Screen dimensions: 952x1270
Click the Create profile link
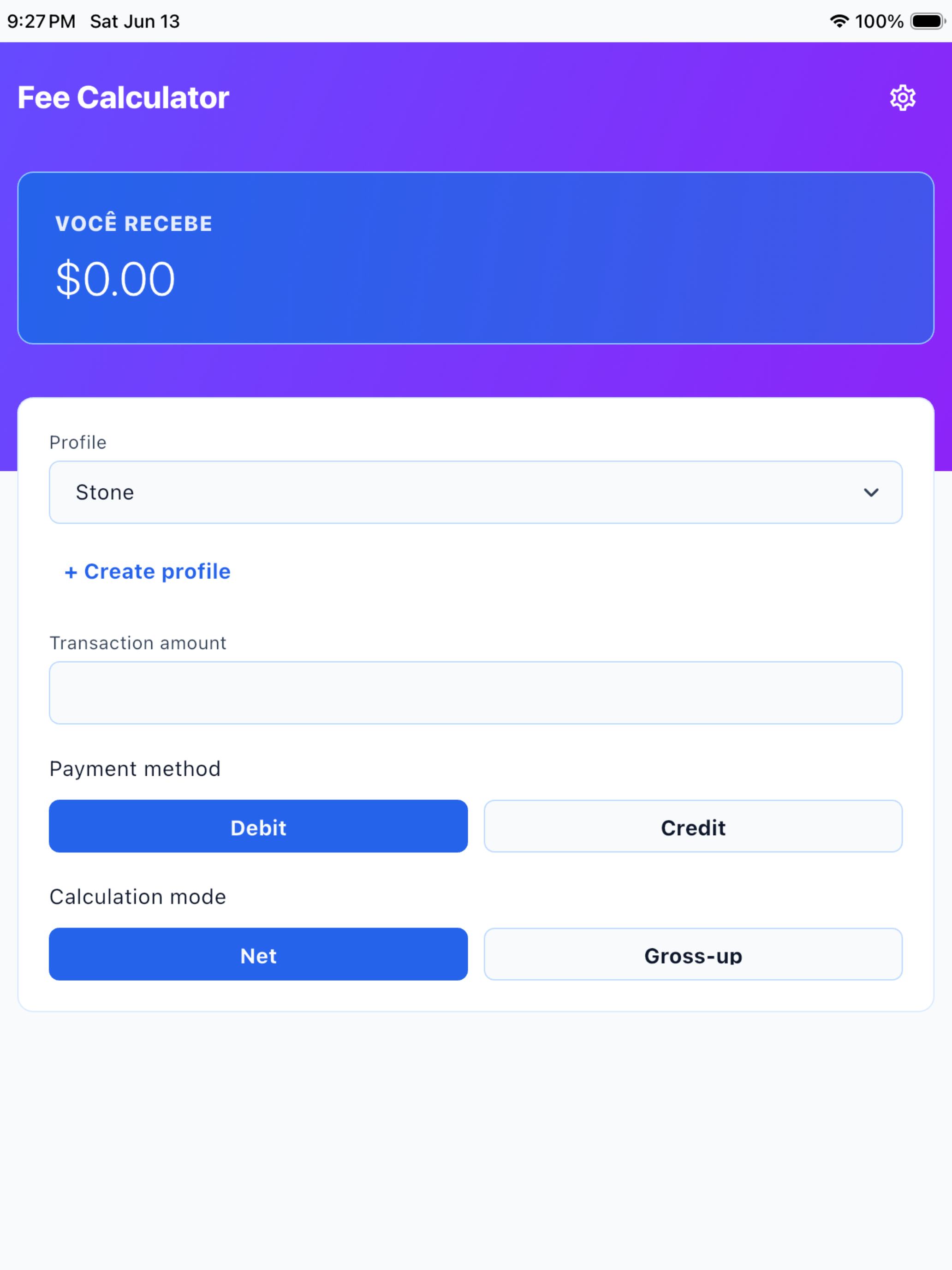pyautogui.click(x=148, y=572)
